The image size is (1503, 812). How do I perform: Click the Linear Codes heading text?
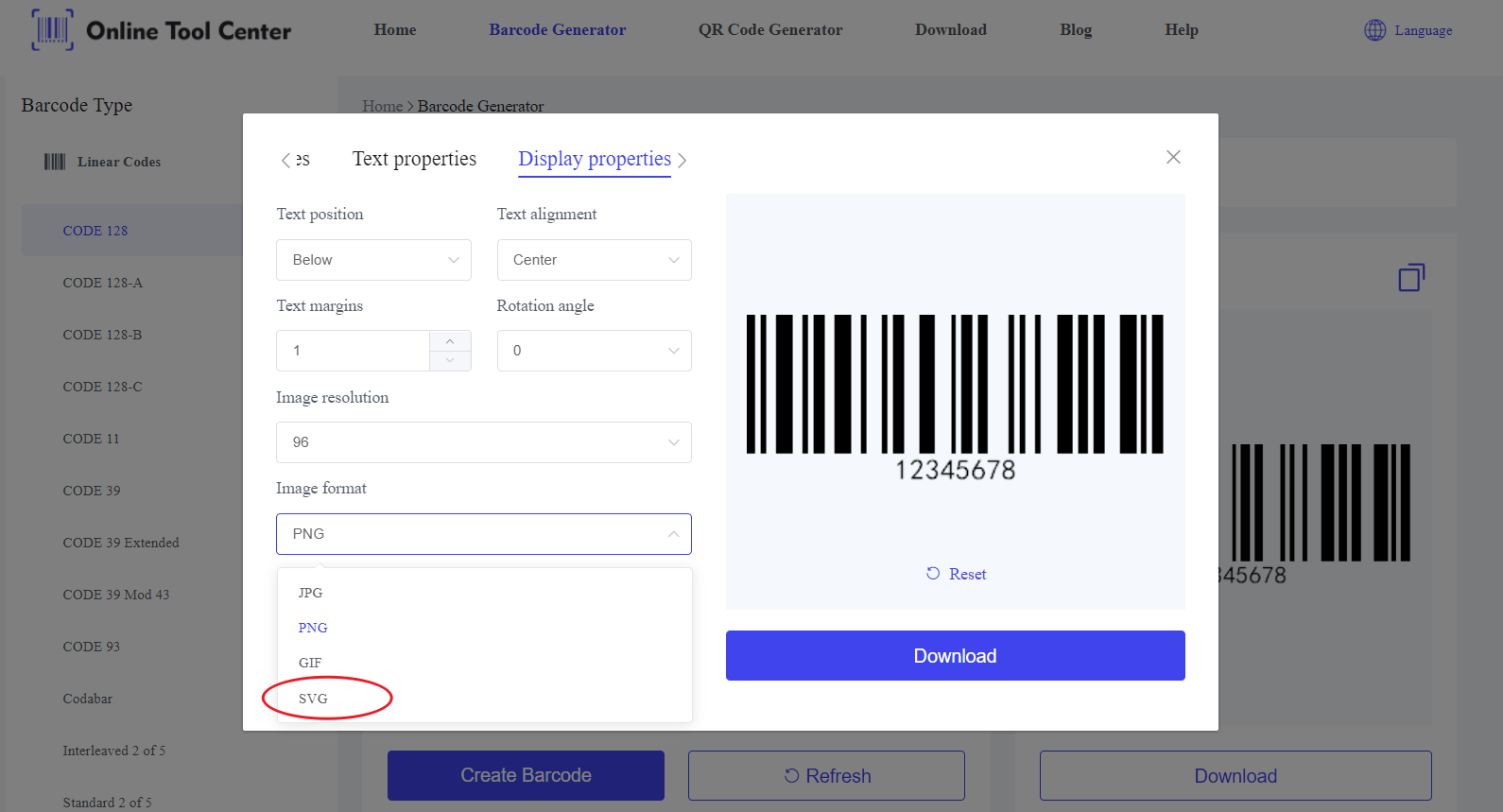pyautogui.click(x=119, y=162)
